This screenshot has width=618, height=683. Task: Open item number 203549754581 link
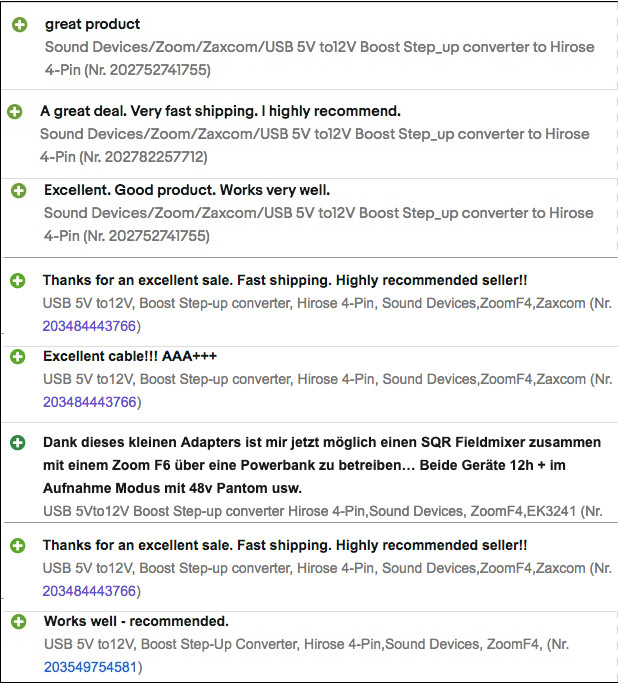[x=90, y=666]
